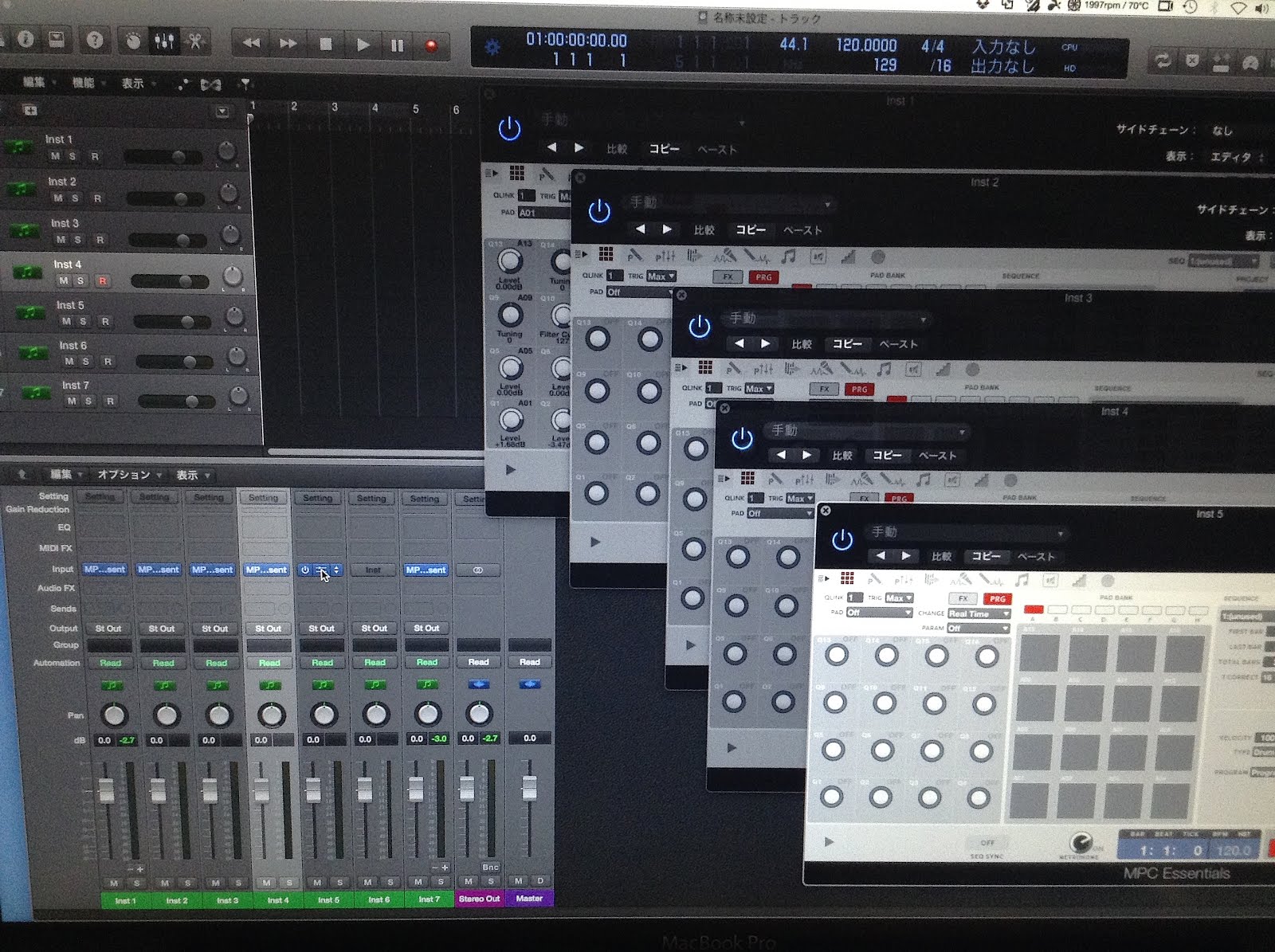Open the オプション menu above the mixer
Viewport: 1275px width, 952px height.
(125, 474)
